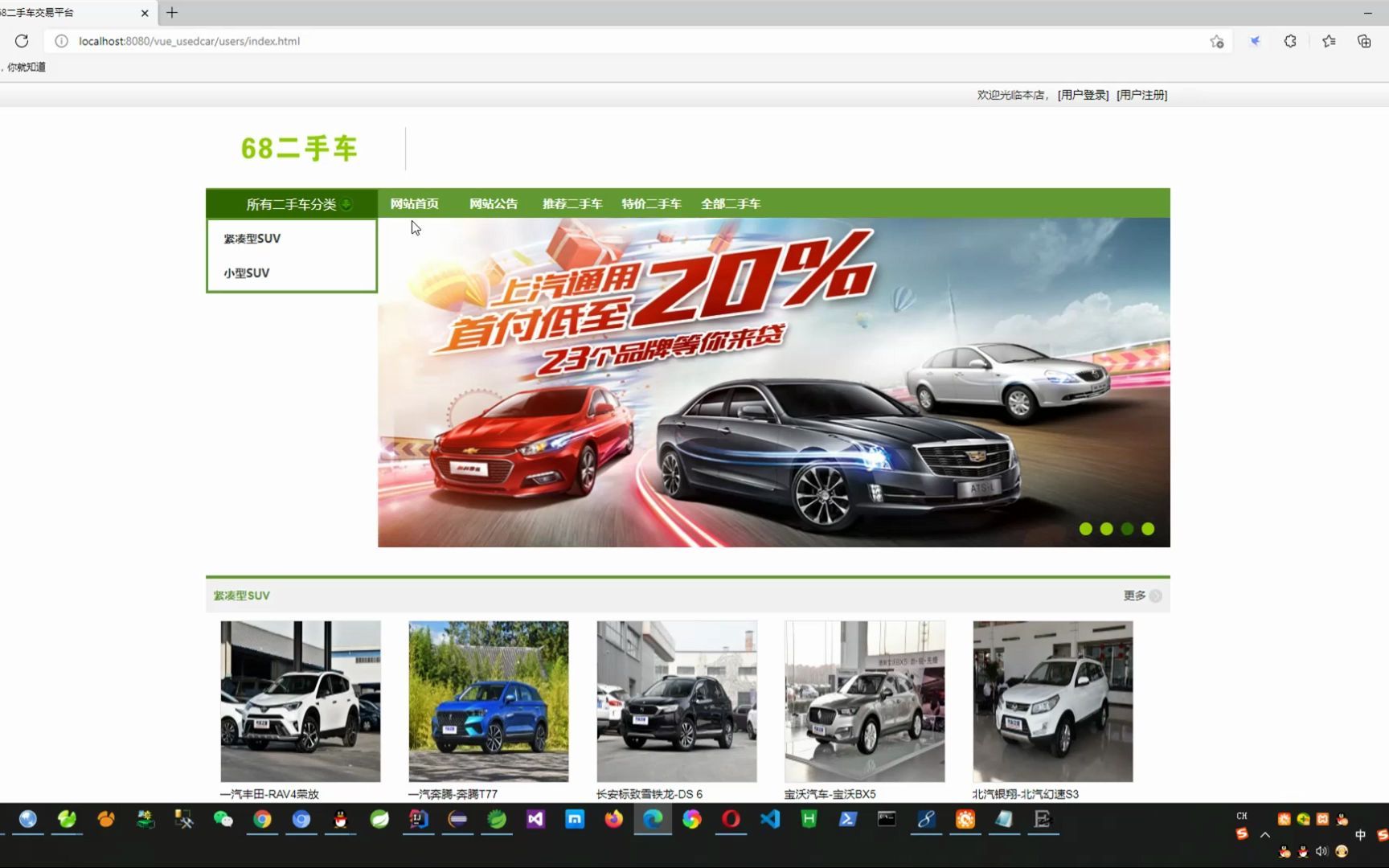This screenshot has width=1389, height=868.
Task: Open QQ penguin icon in taskbar
Action: [x=340, y=819]
